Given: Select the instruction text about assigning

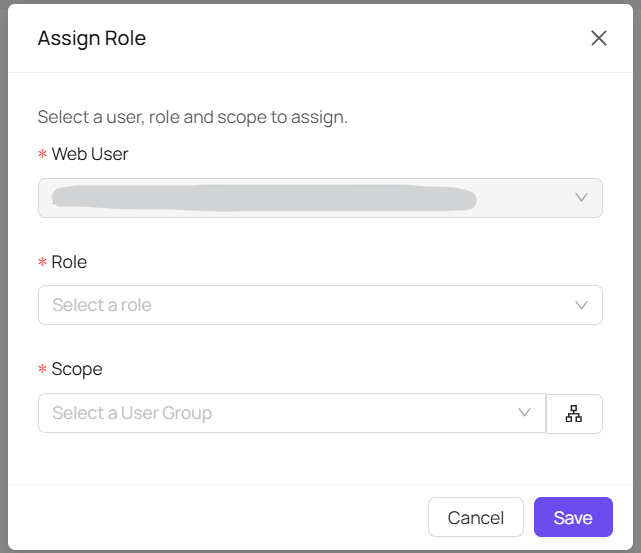Looking at the screenshot, I should pos(193,117).
